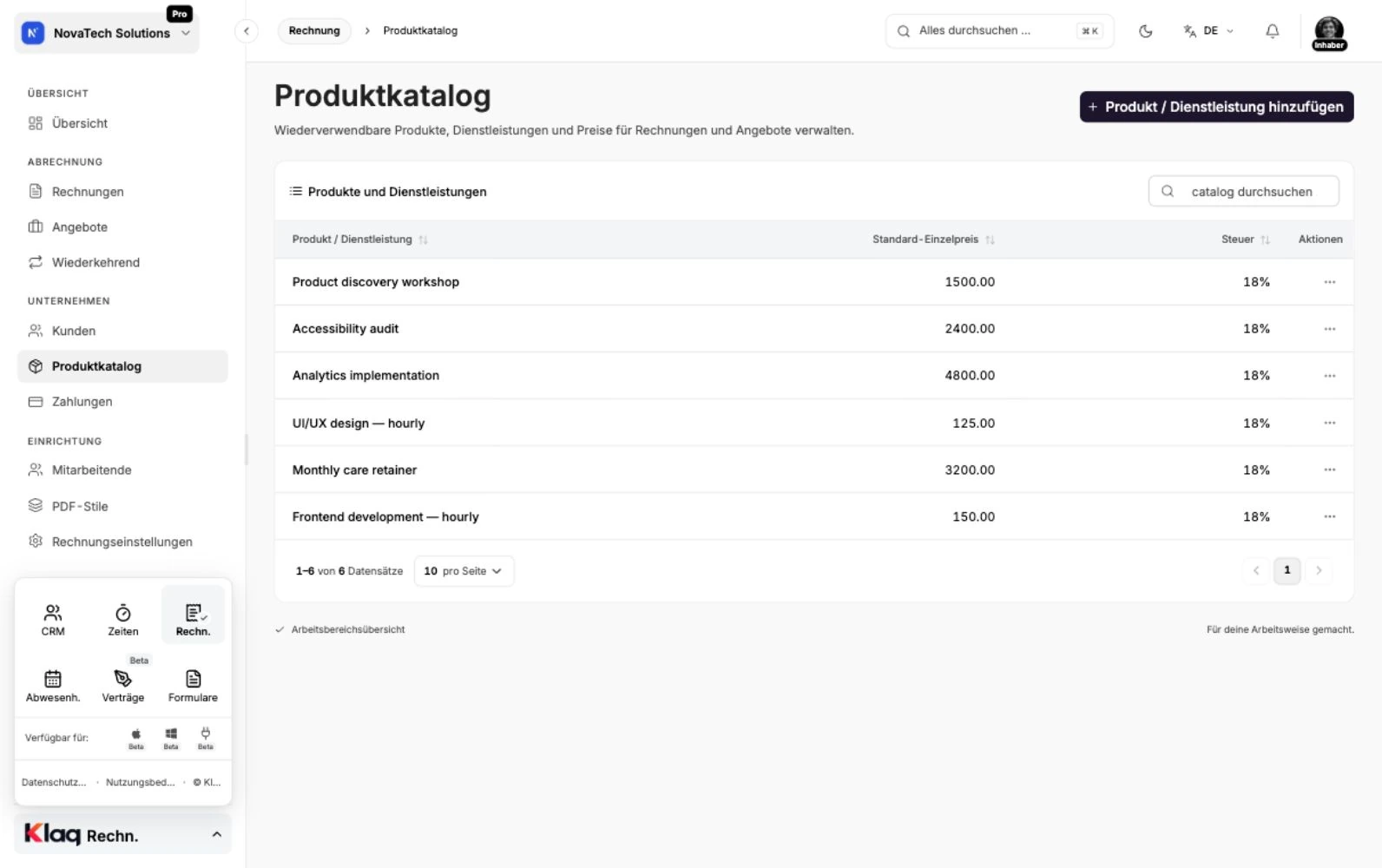The width and height of the screenshot is (1382, 868).
Task: Click the Rechnung breadcrumb
Action: tap(314, 31)
